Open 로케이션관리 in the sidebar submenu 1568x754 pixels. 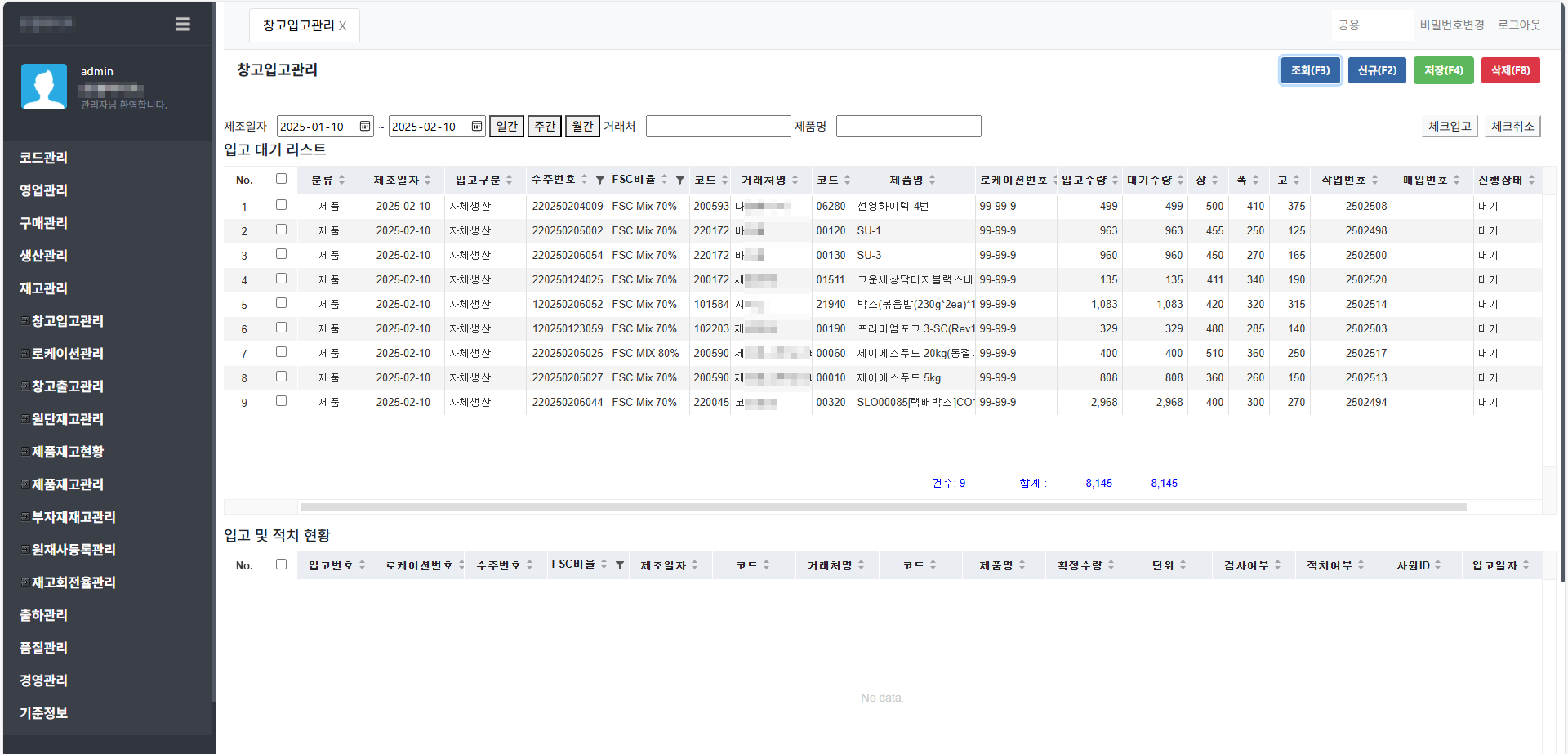tap(67, 354)
